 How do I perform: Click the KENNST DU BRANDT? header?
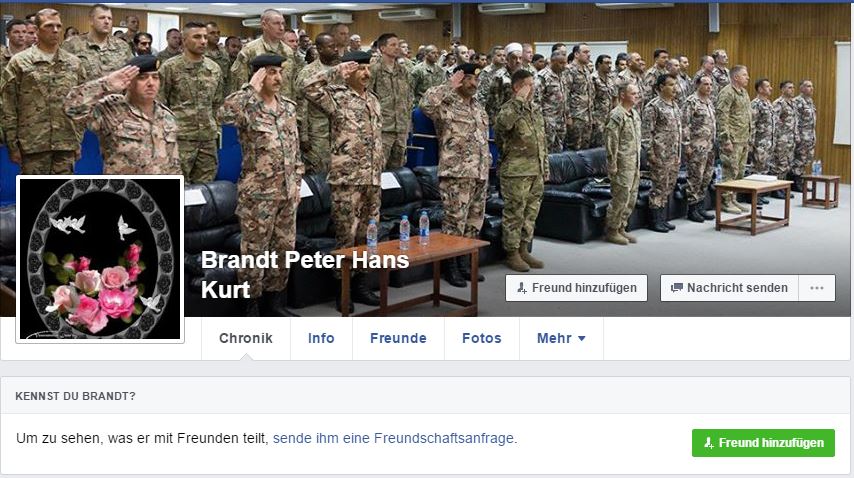click(75, 396)
